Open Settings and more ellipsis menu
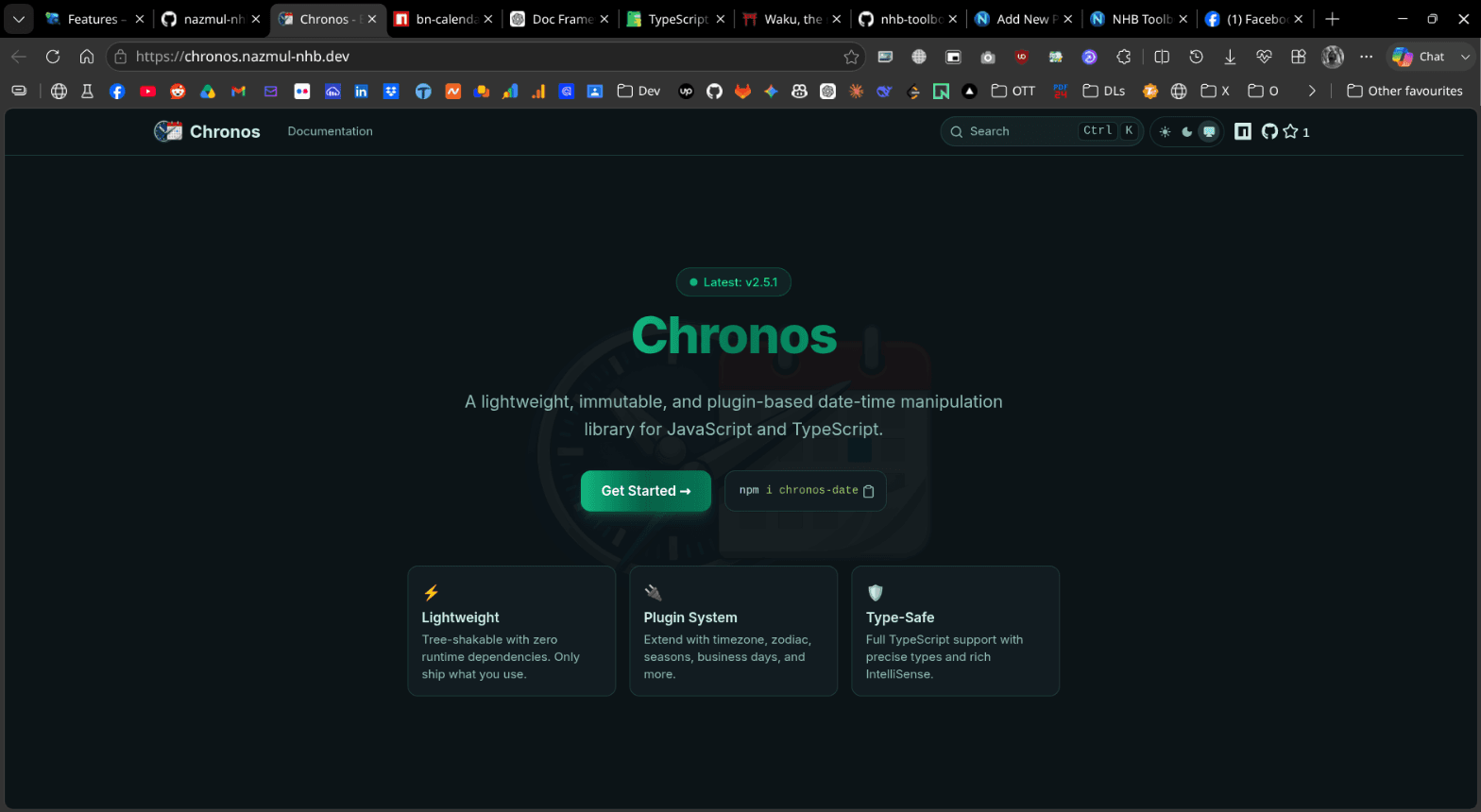Viewport: 1481px width, 812px height. 1366,57
